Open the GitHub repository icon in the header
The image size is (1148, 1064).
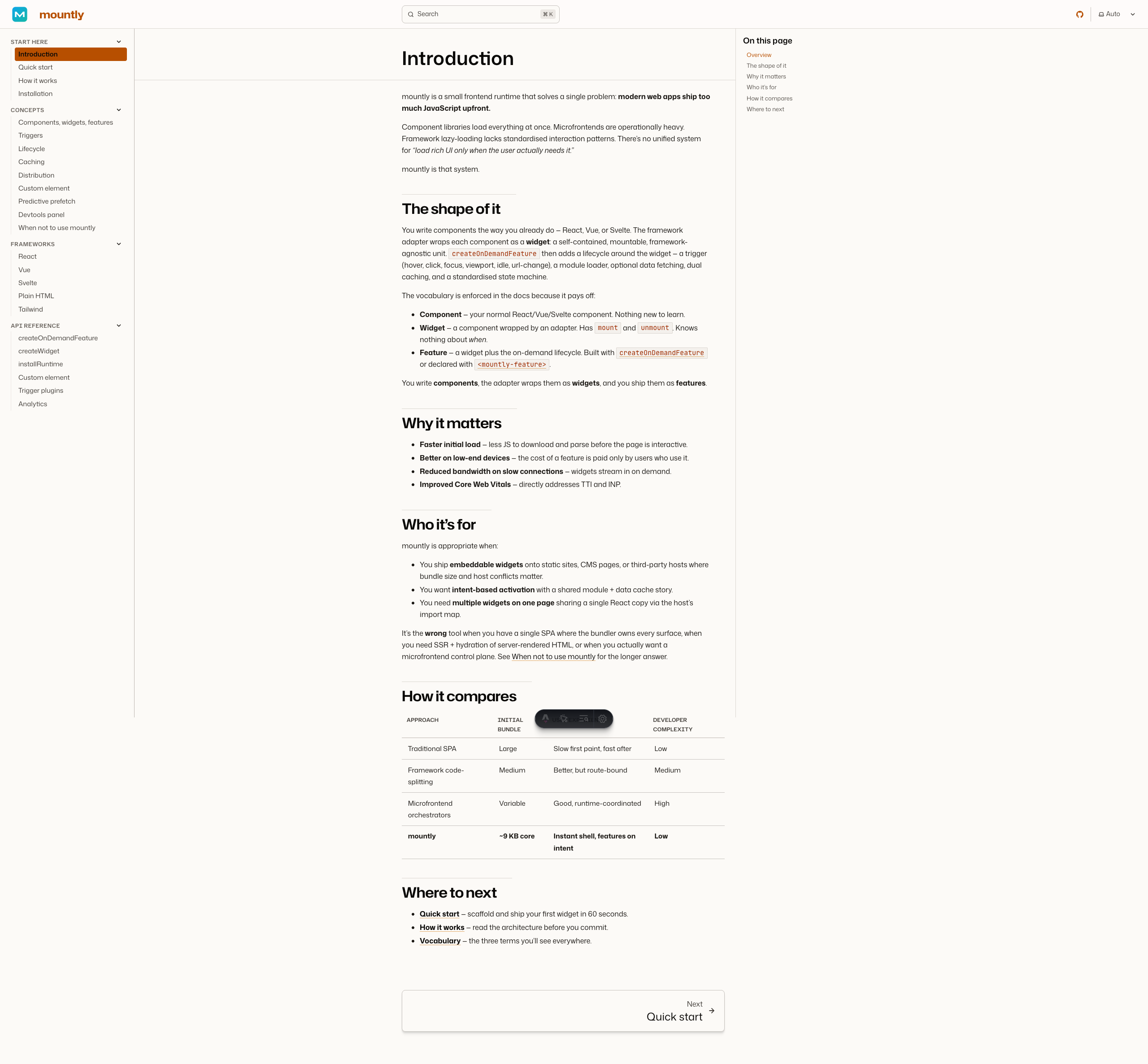(1080, 14)
